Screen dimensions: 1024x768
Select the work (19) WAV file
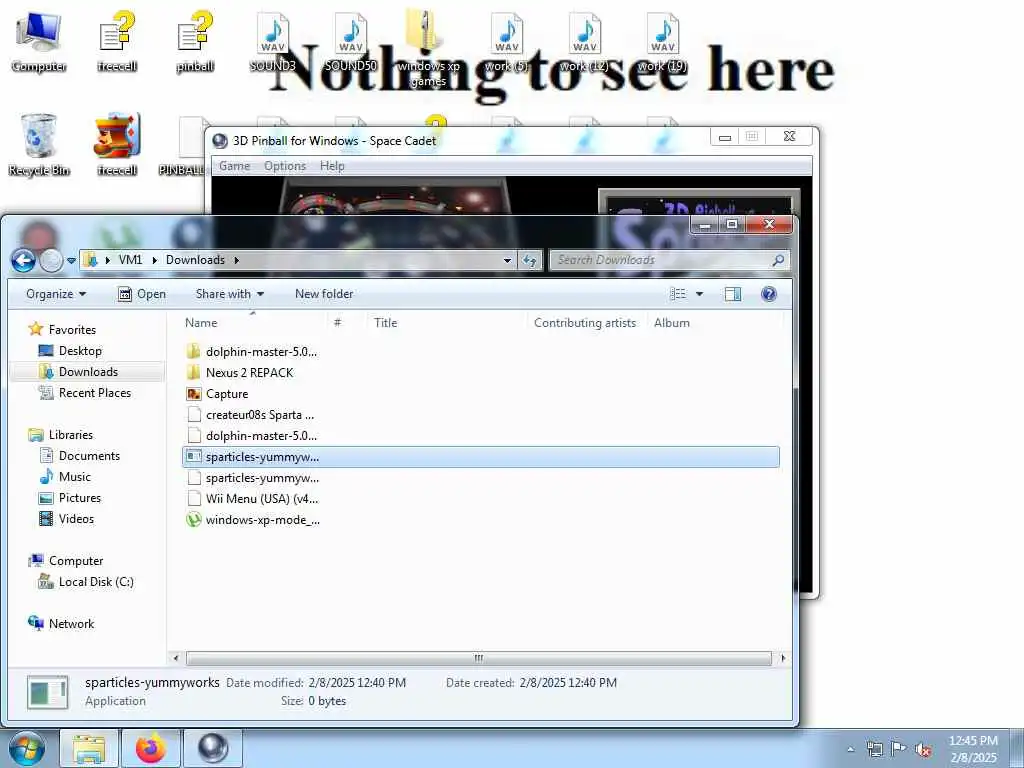pyautogui.click(x=662, y=40)
